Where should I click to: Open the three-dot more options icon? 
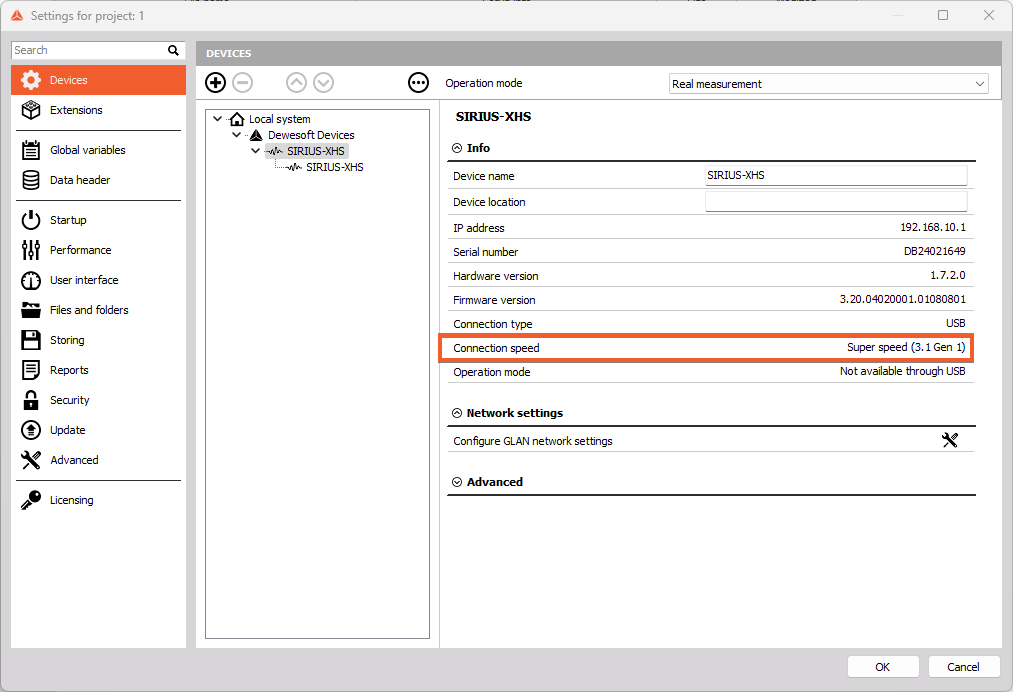click(418, 83)
